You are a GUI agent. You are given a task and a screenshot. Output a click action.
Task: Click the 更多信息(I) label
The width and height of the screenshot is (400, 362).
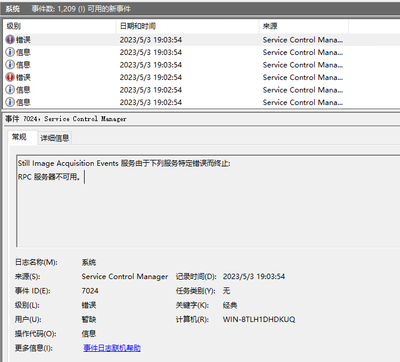click(x=34, y=348)
